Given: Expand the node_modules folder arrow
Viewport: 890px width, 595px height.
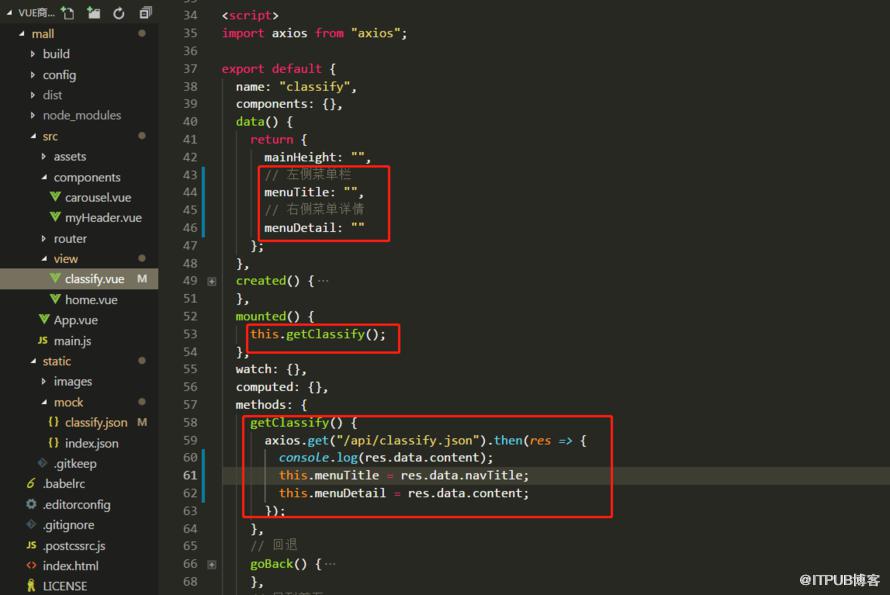Looking at the screenshot, I should [x=32, y=115].
